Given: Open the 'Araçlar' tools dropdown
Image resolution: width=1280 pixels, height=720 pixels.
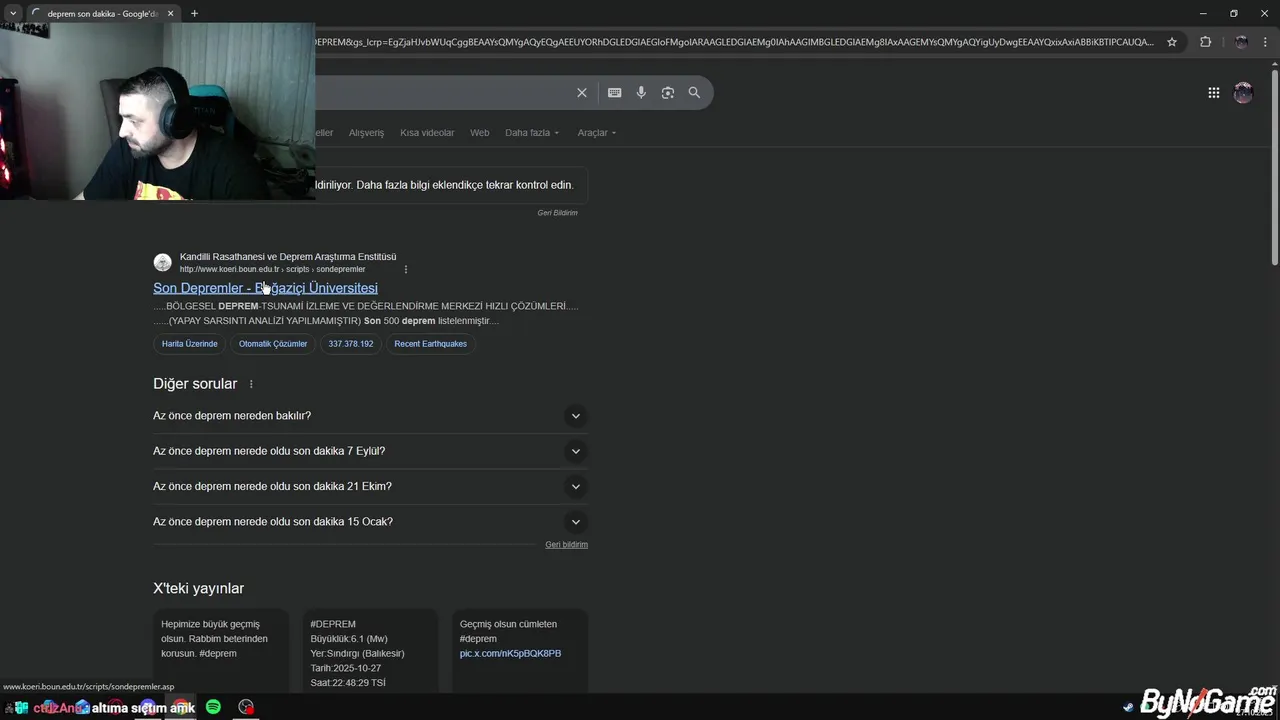Looking at the screenshot, I should click(x=597, y=133).
